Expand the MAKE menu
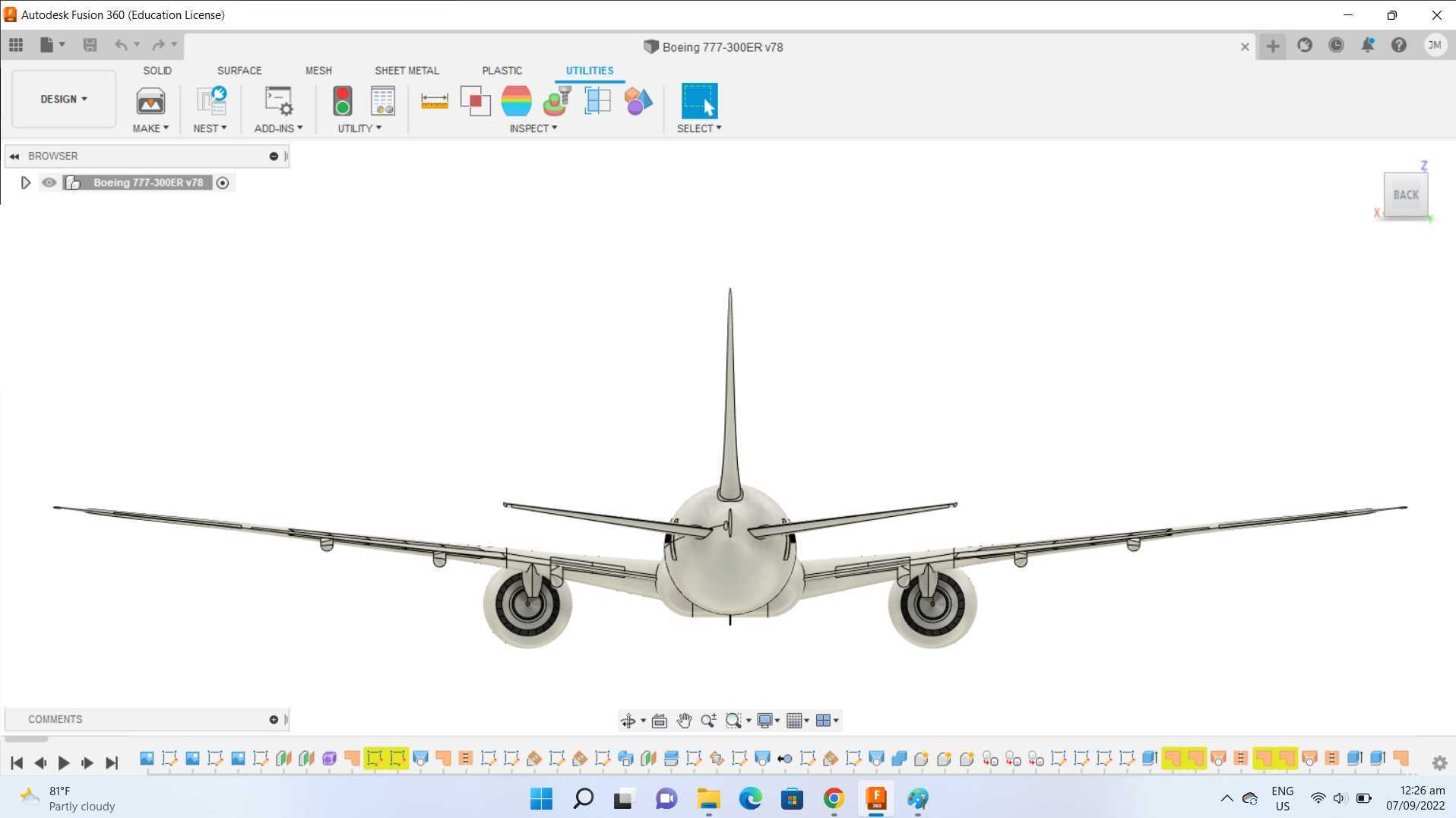Screen dimensions: 1456x818 pyautogui.click(x=150, y=128)
